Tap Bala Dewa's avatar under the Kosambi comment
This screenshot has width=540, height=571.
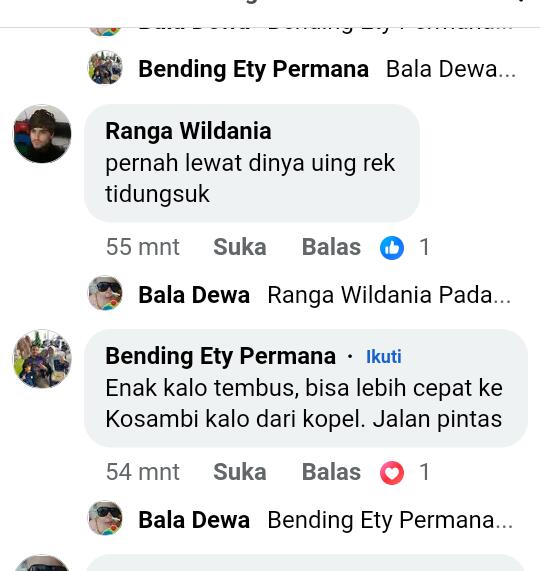click(x=105, y=518)
